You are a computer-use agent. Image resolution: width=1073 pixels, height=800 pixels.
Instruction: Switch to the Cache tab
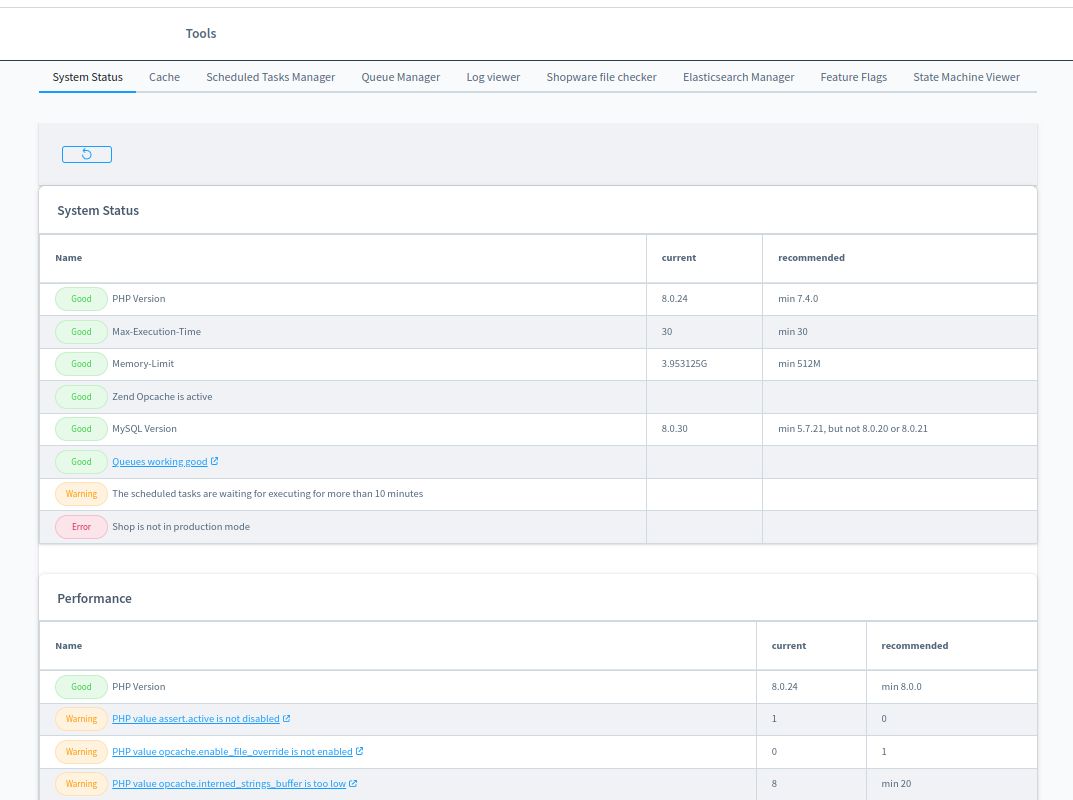click(164, 77)
